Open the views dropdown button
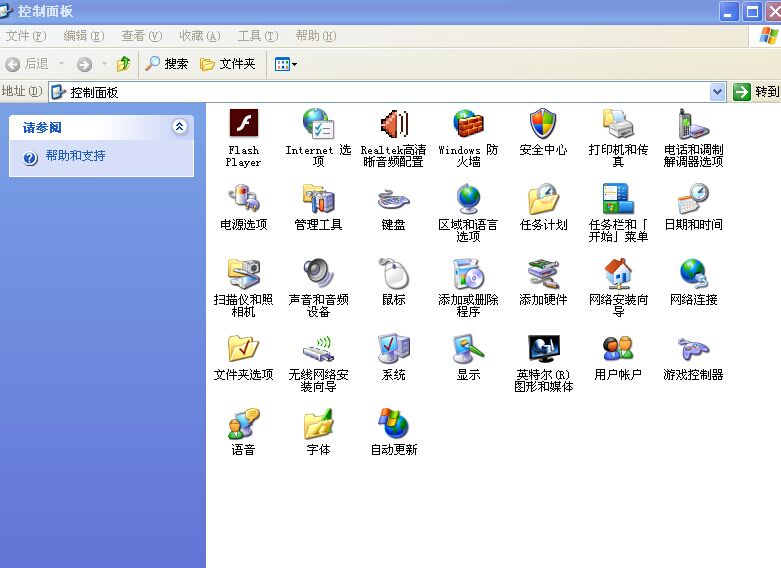Screen dimensions: 781x568 [286, 64]
